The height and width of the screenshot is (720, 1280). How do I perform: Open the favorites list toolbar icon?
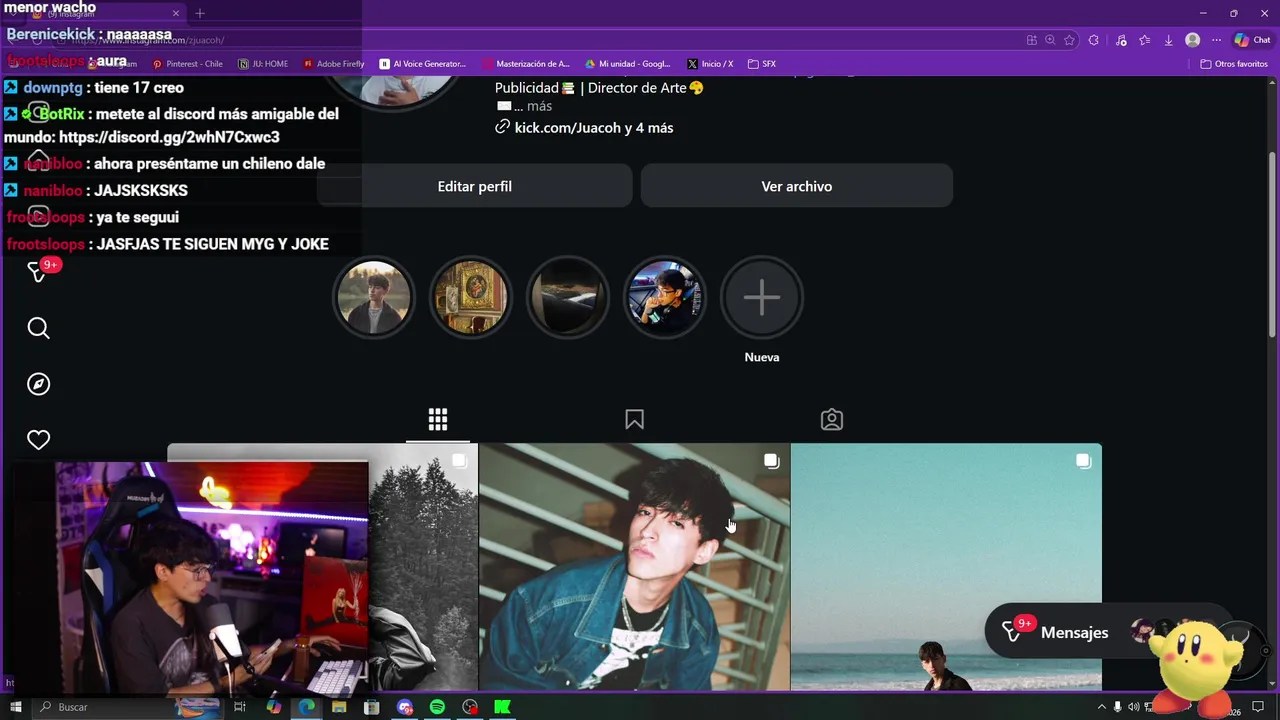point(1145,40)
